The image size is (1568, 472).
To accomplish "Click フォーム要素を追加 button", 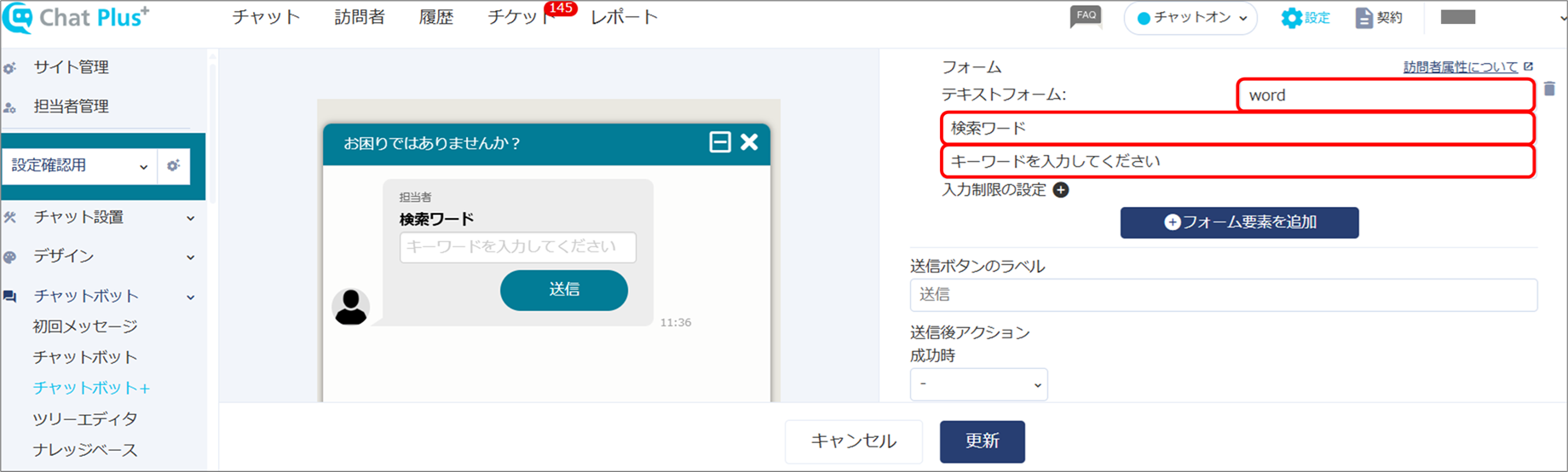I will [1240, 222].
